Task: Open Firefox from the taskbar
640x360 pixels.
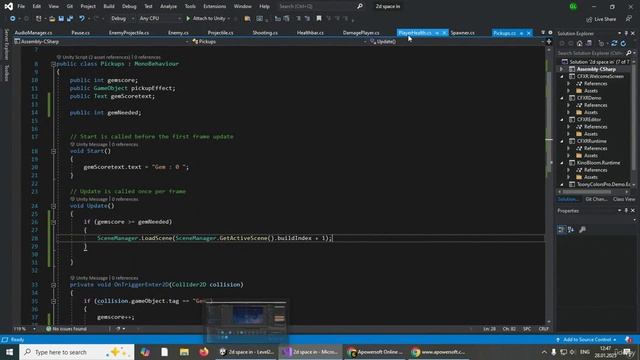Action: pyautogui.click(x=204, y=352)
